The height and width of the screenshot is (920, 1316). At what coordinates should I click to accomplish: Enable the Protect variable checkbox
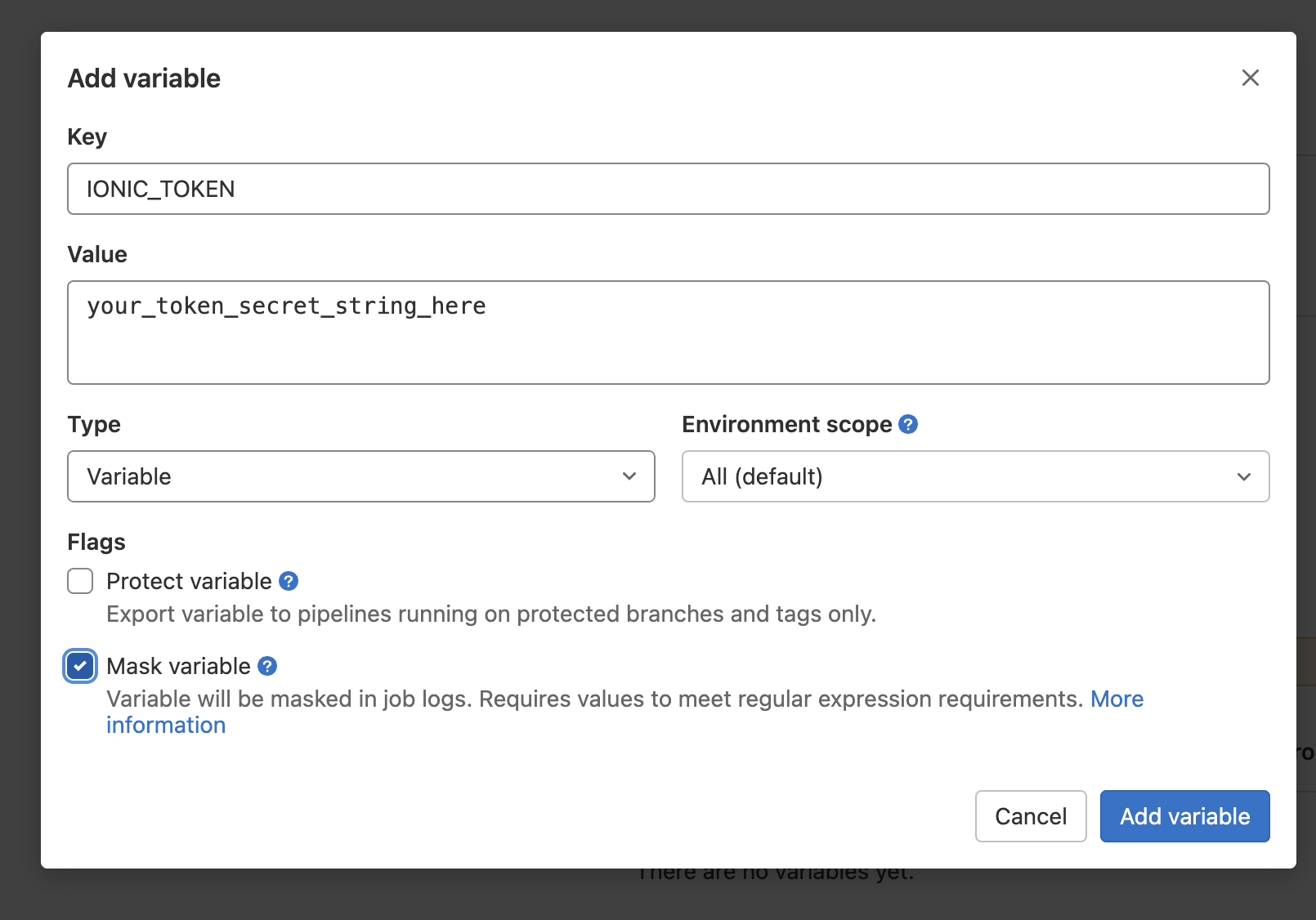coord(79,581)
